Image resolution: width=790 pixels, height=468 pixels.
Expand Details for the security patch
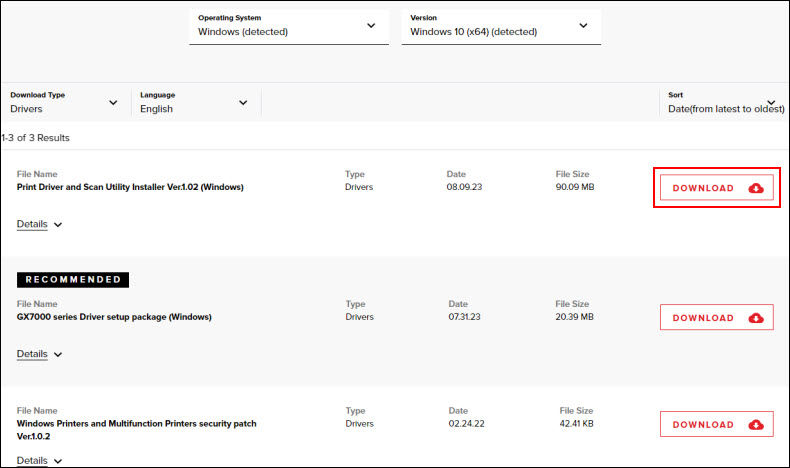pyautogui.click(x=32, y=460)
